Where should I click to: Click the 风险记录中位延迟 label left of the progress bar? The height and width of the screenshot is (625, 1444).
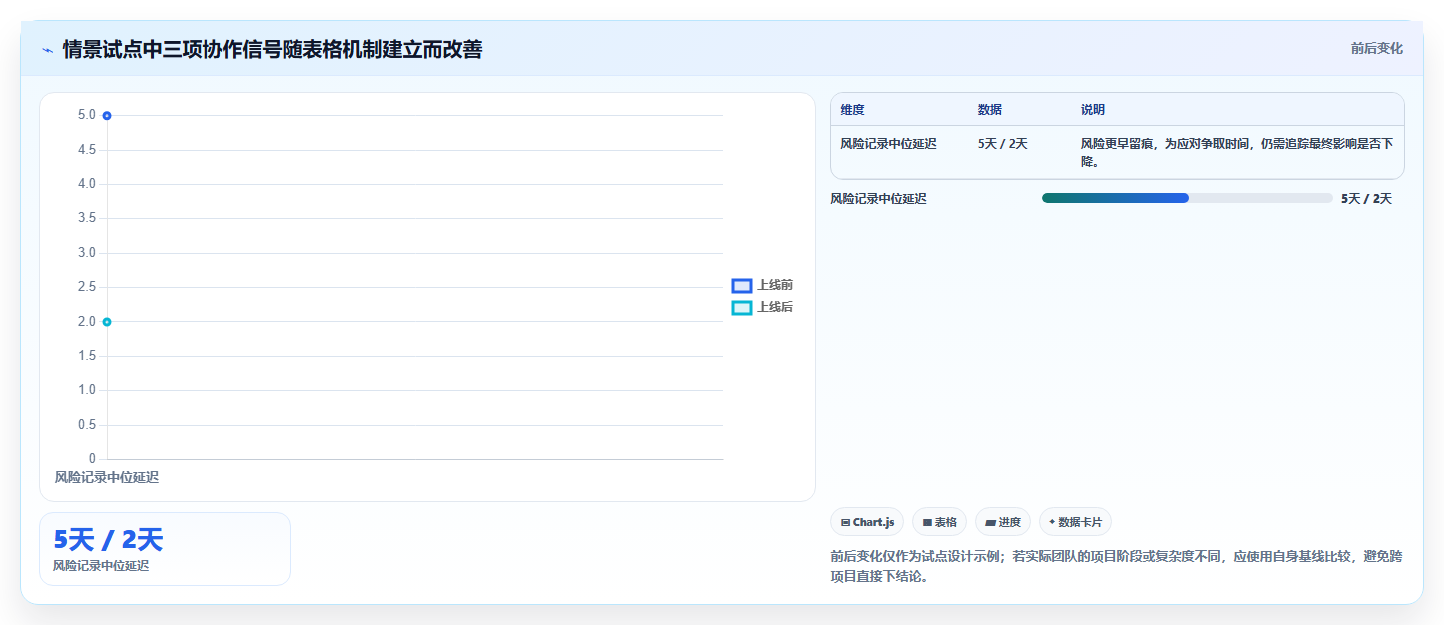[878, 199]
